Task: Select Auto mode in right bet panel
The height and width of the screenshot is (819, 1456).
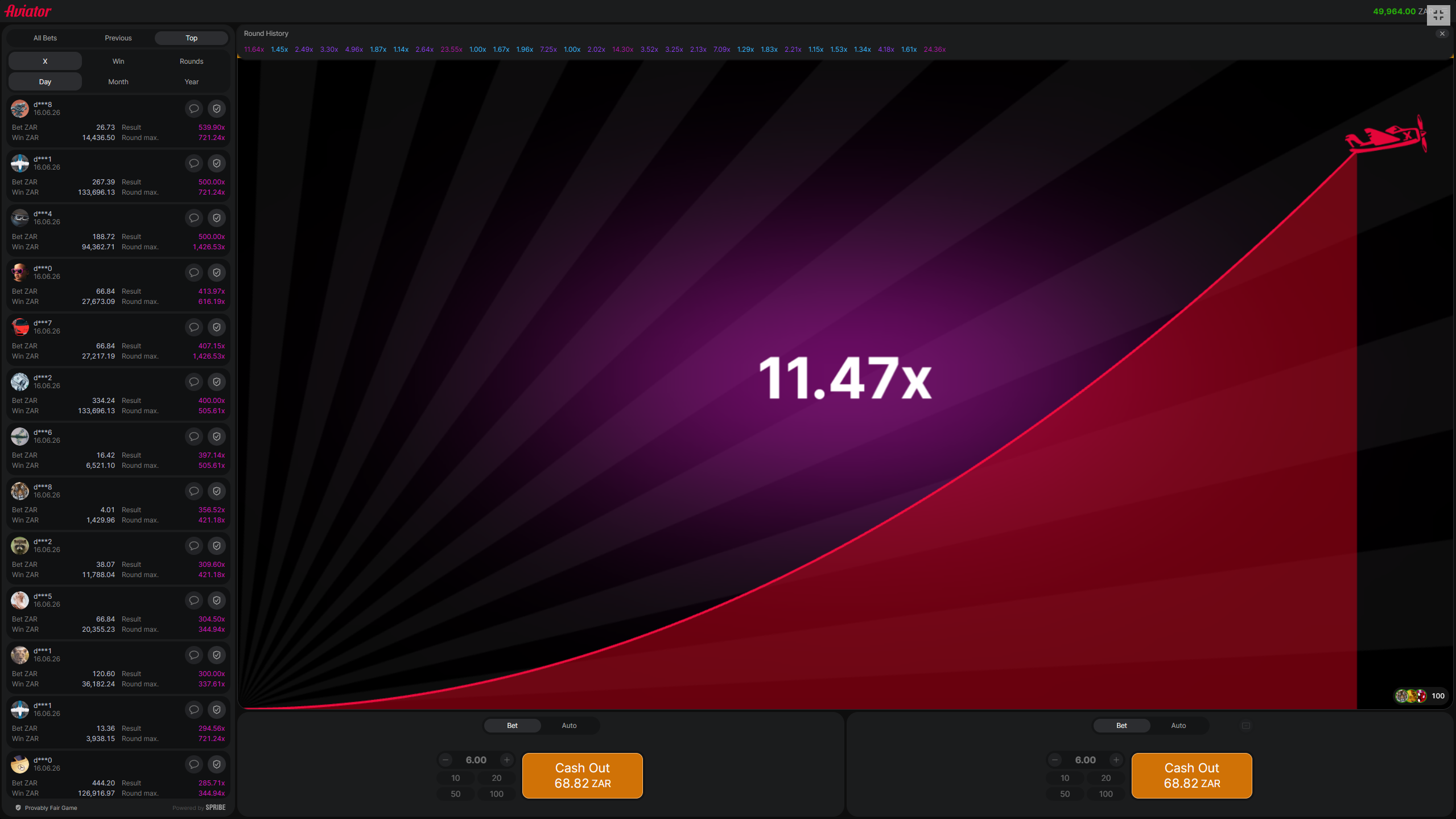Action: click(1179, 726)
